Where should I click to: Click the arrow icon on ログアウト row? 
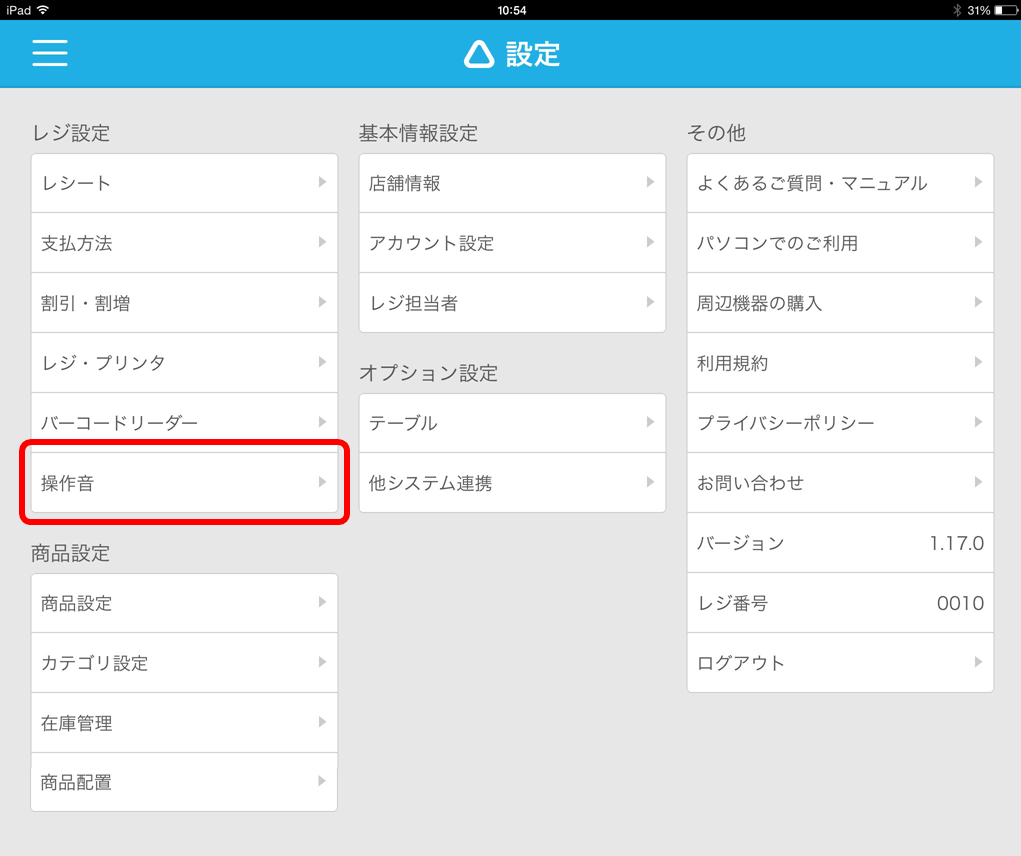coord(978,662)
